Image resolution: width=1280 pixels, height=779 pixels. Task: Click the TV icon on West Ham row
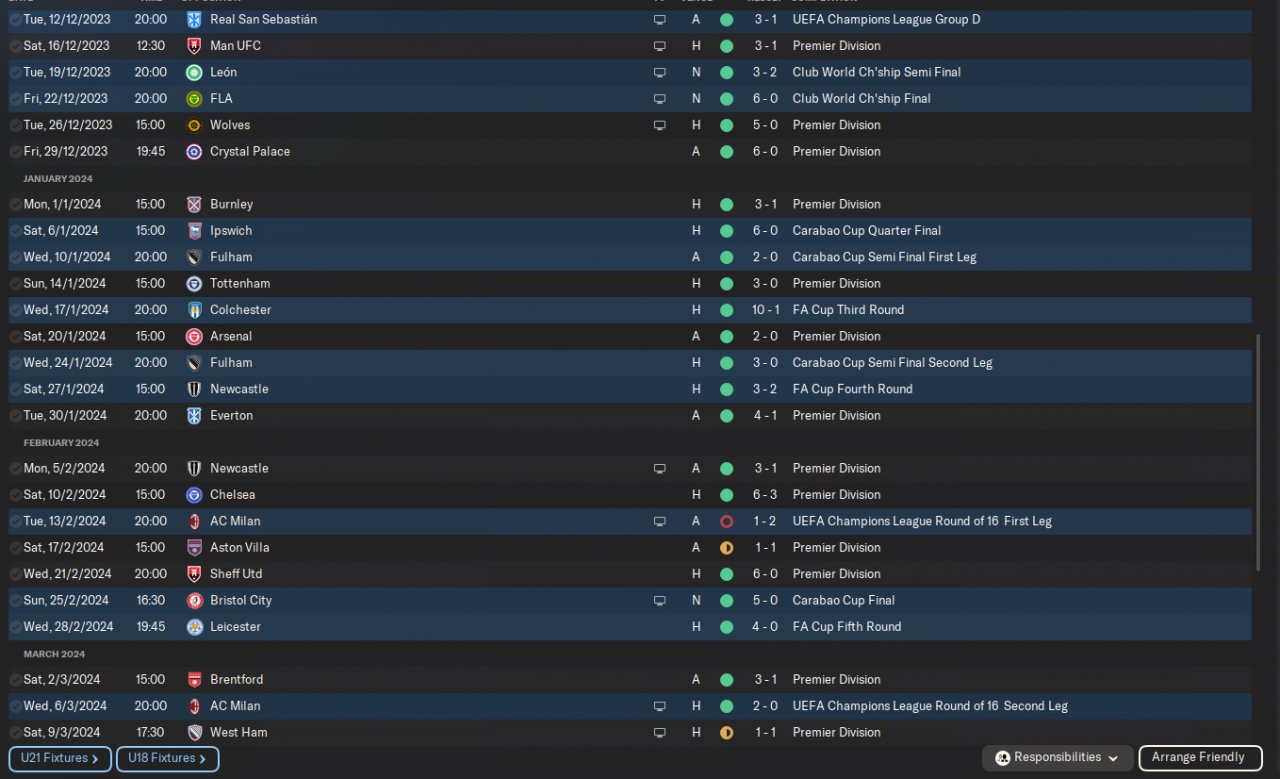659,732
